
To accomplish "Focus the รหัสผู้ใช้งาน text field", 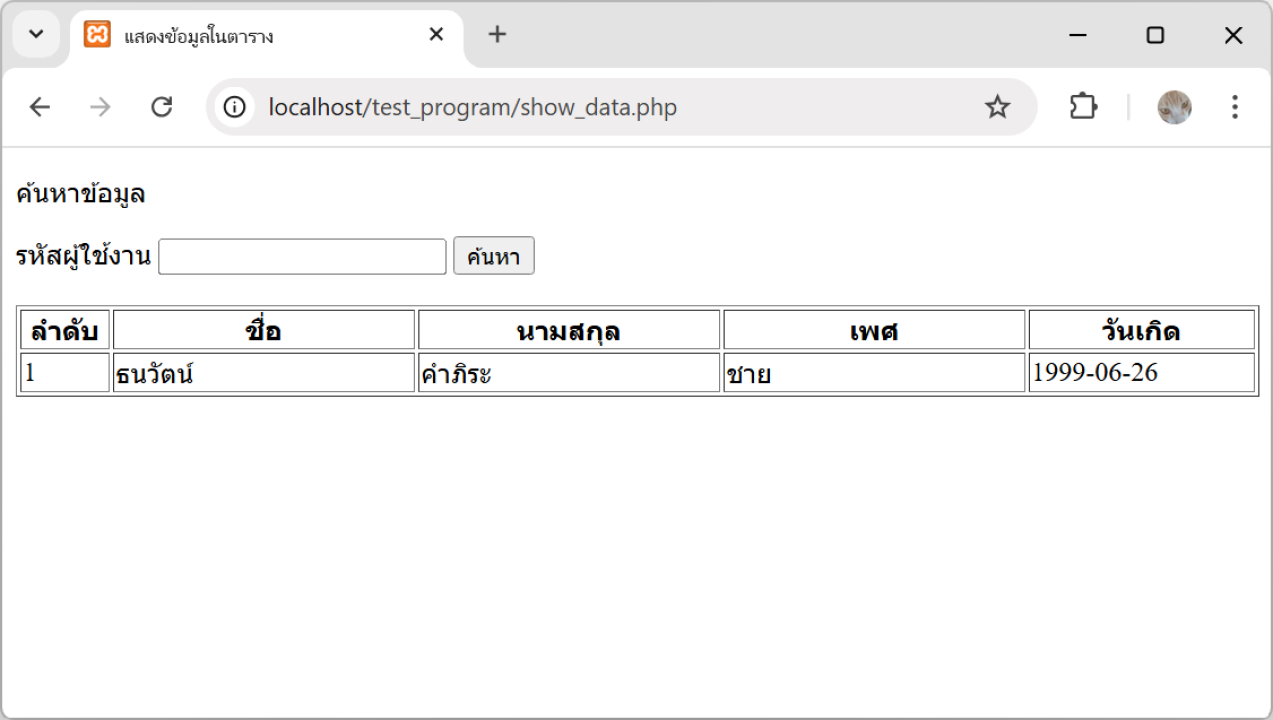I will point(302,257).
